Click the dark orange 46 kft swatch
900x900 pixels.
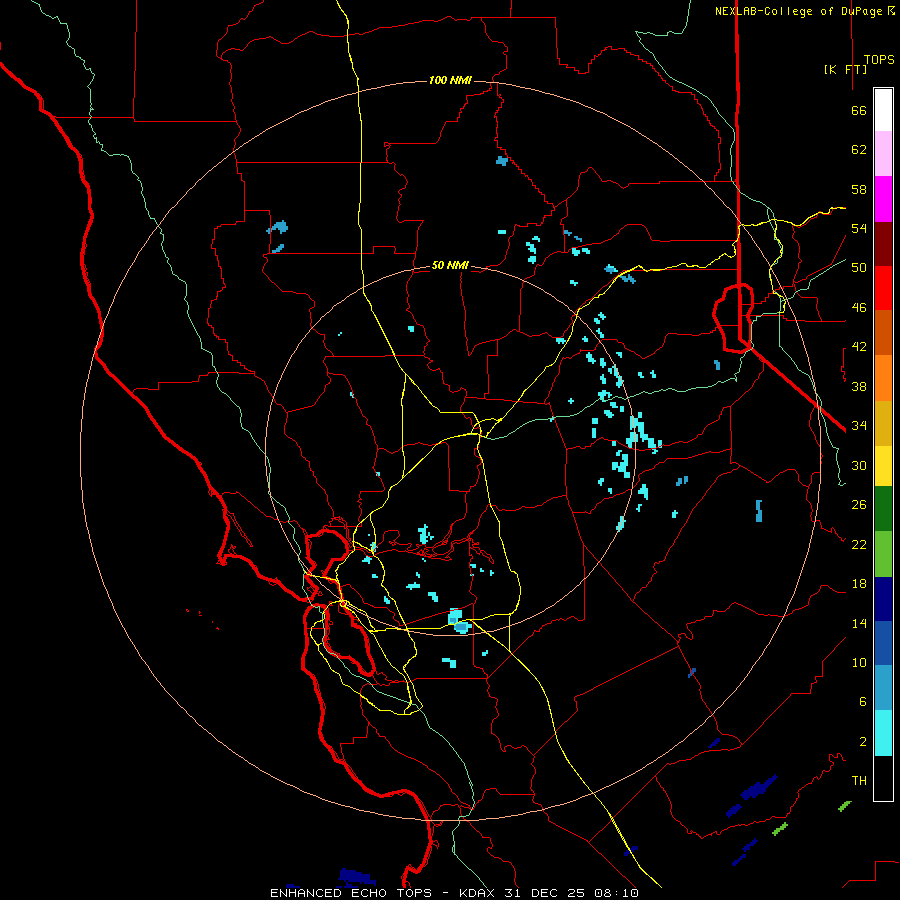(x=883, y=333)
